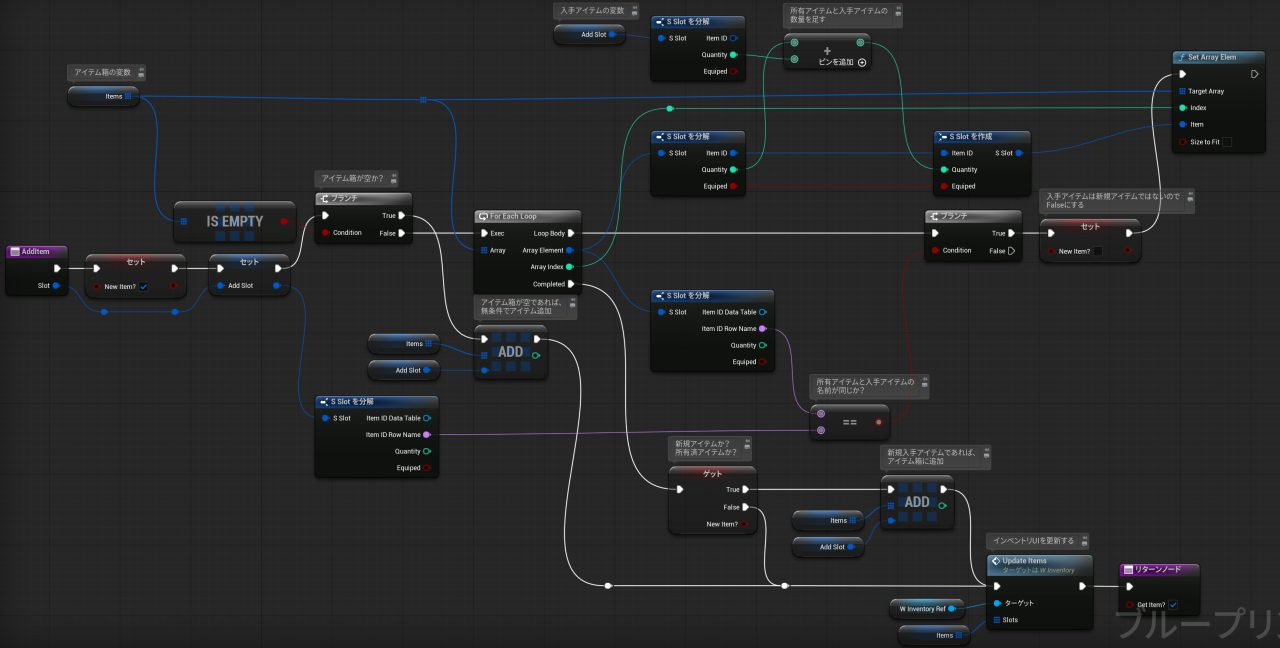Click the リターンノード node icon
1280x648 pixels.
1129,569
